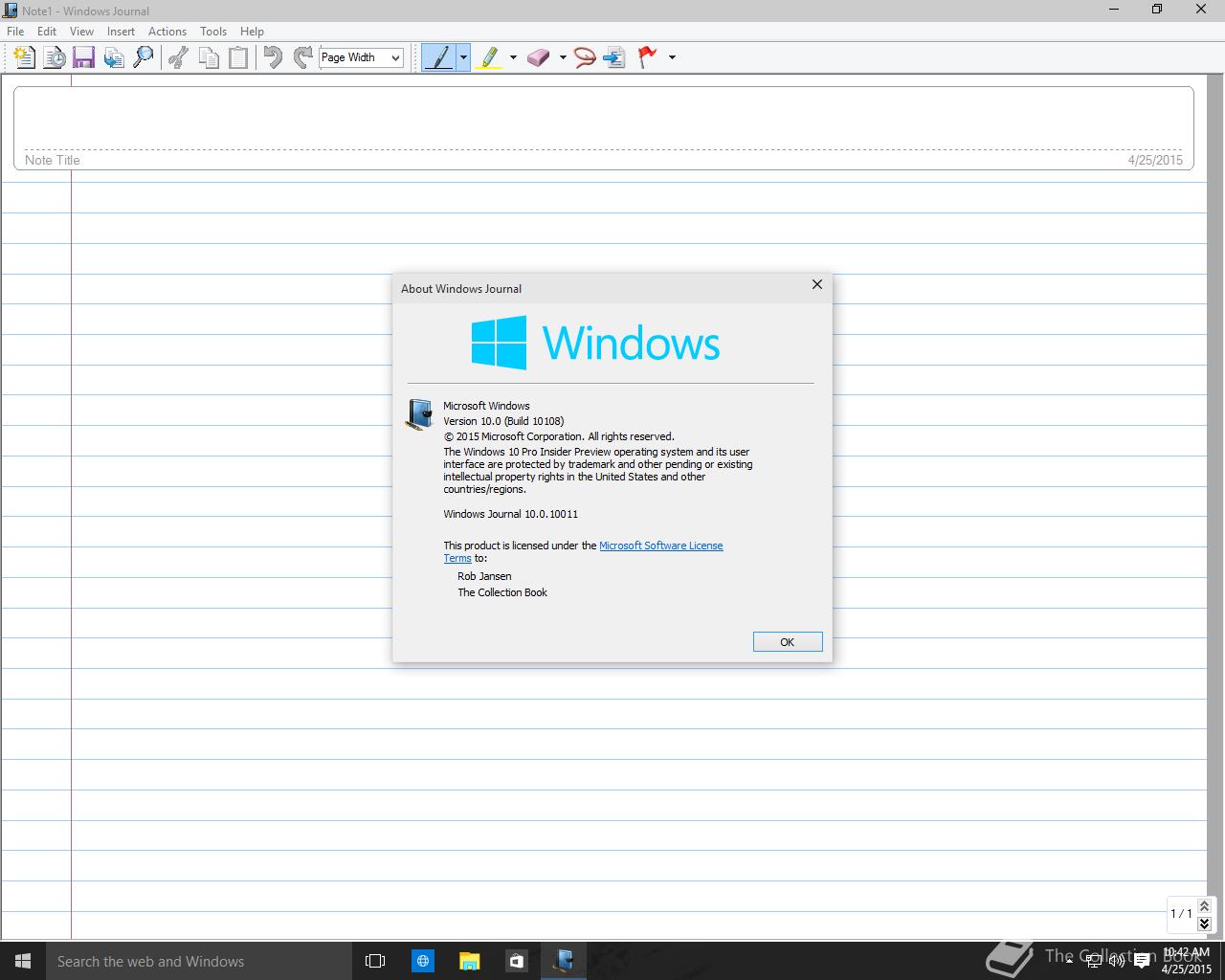Select the Eraser tool
The image size is (1225, 980).
point(539,57)
